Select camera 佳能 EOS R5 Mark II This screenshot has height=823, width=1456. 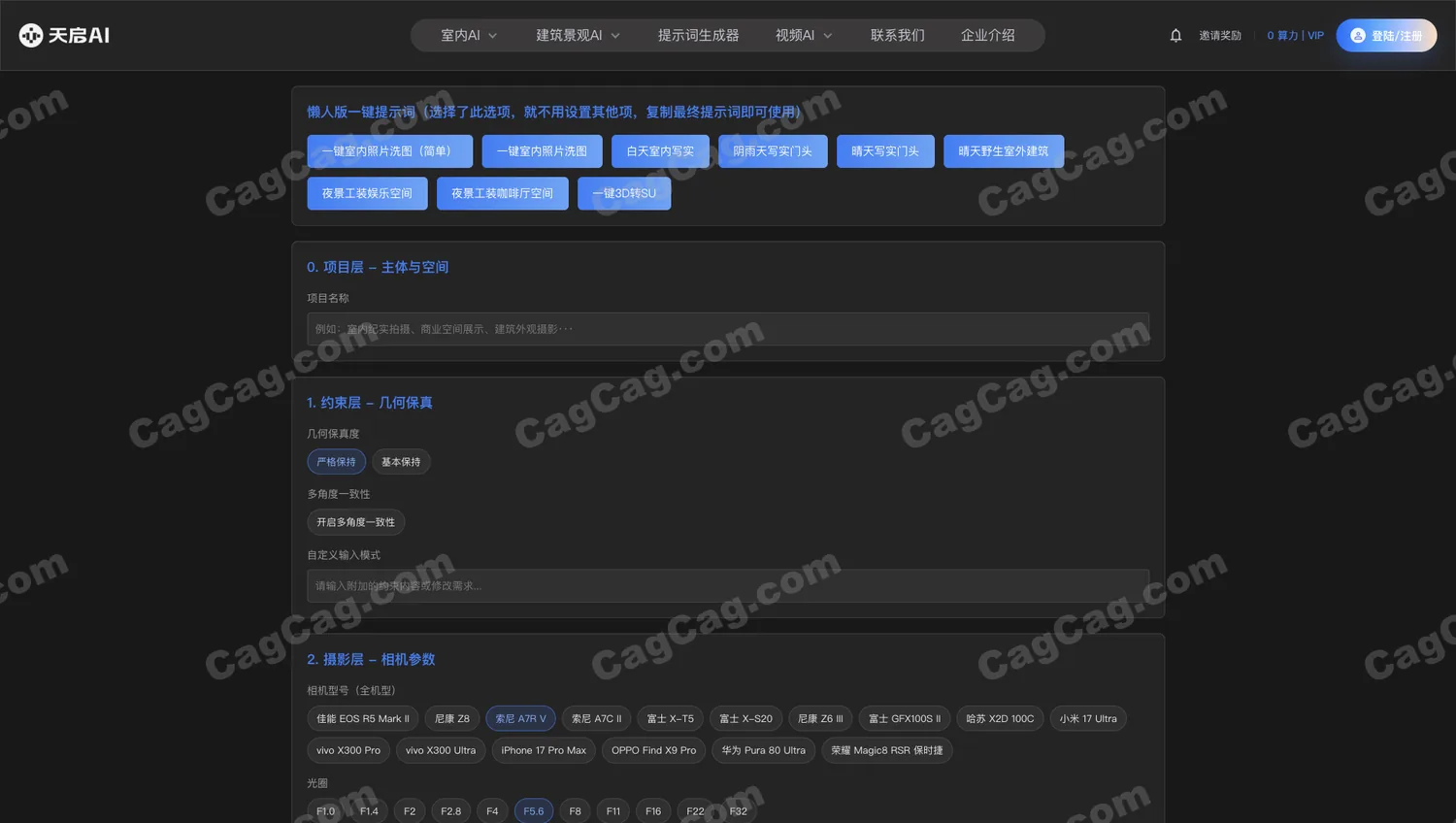click(363, 719)
